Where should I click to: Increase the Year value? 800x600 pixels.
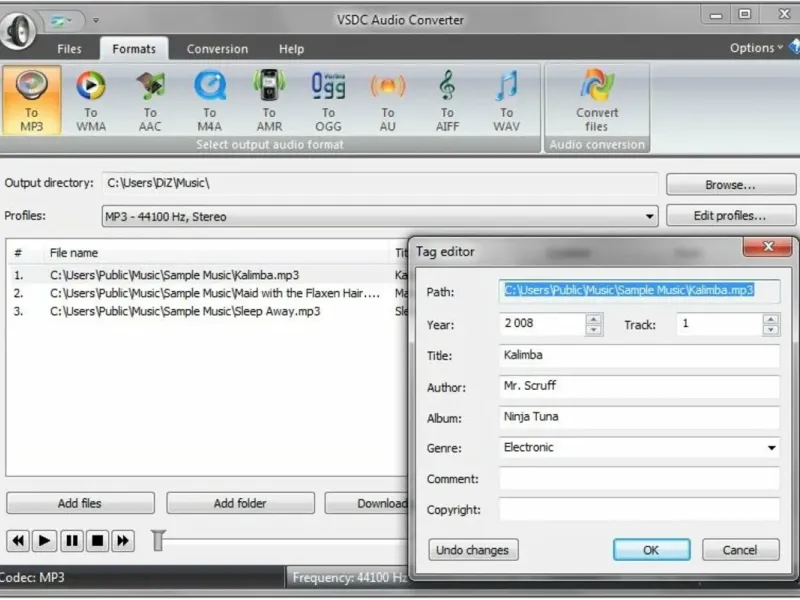pyautogui.click(x=593, y=319)
